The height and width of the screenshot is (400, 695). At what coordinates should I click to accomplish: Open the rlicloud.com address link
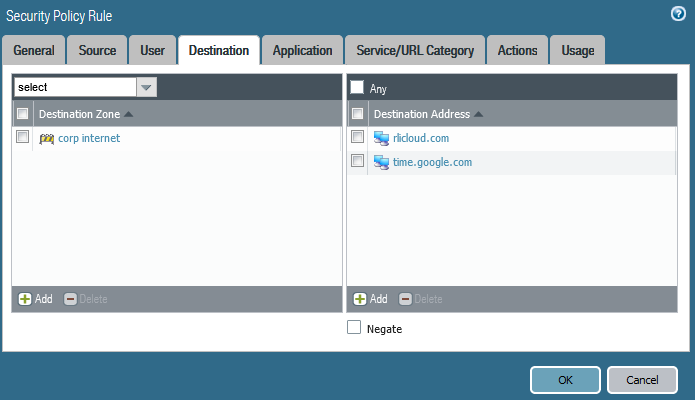pyautogui.click(x=421, y=138)
